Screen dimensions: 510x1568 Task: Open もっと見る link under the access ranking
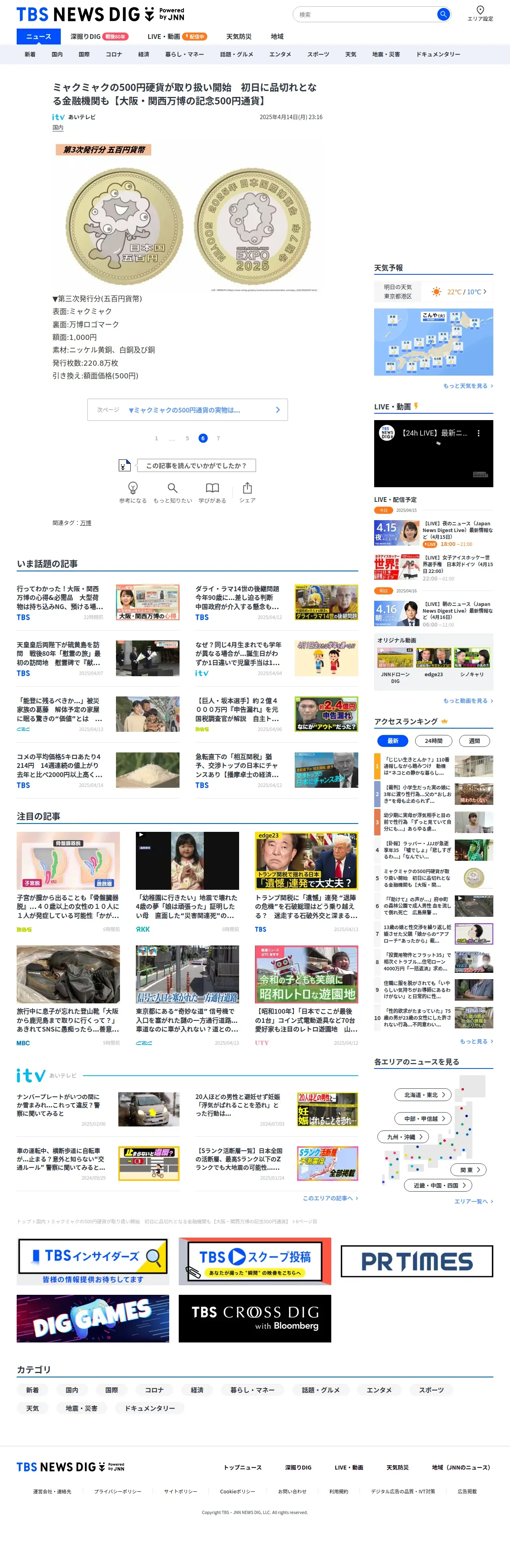(x=477, y=1041)
